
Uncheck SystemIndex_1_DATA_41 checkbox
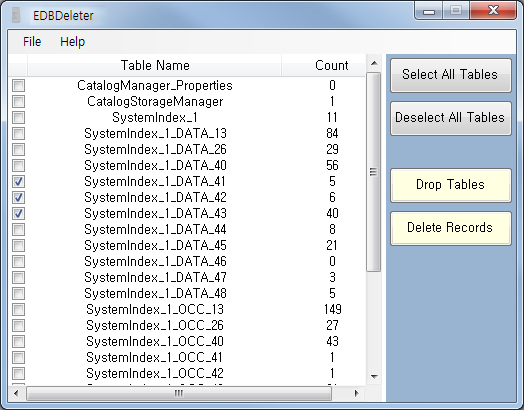click(18, 181)
